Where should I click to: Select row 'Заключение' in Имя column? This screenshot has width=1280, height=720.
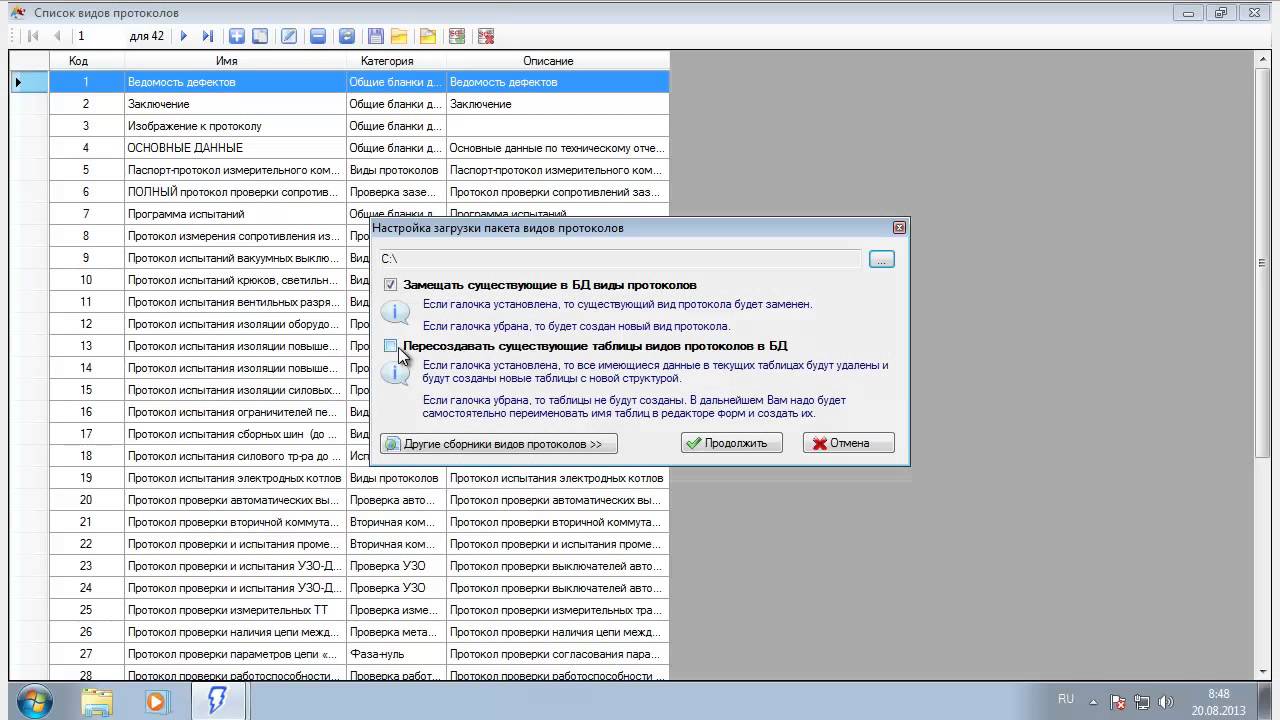(235, 104)
